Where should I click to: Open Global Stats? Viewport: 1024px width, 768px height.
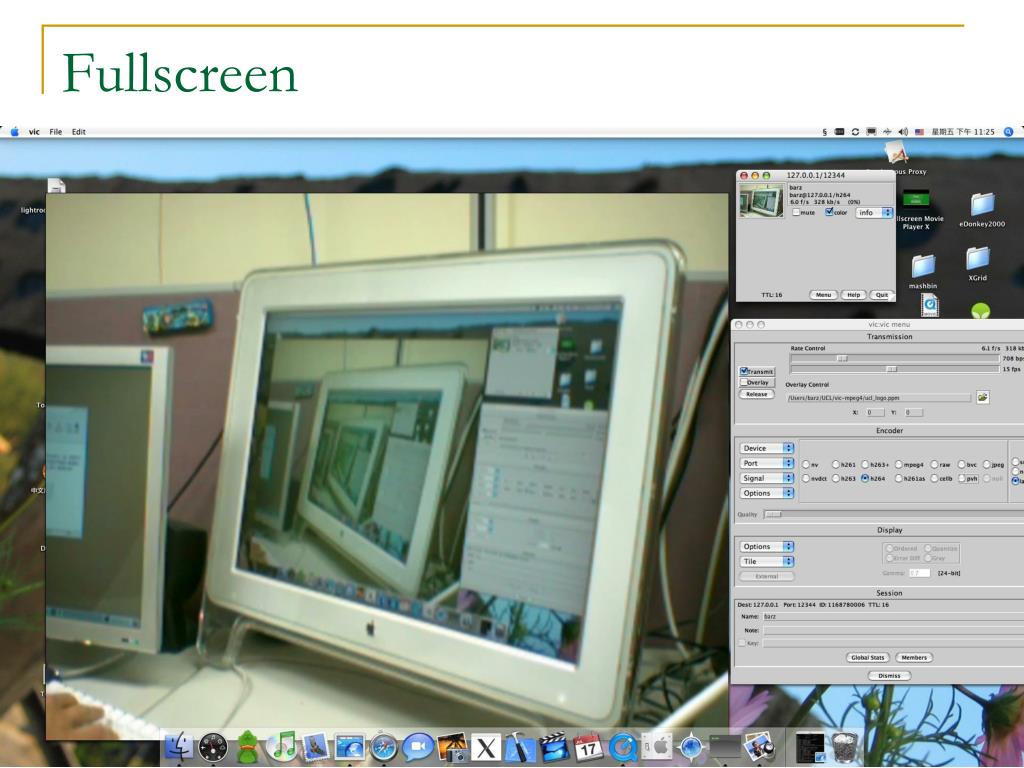tap(867, 658)
